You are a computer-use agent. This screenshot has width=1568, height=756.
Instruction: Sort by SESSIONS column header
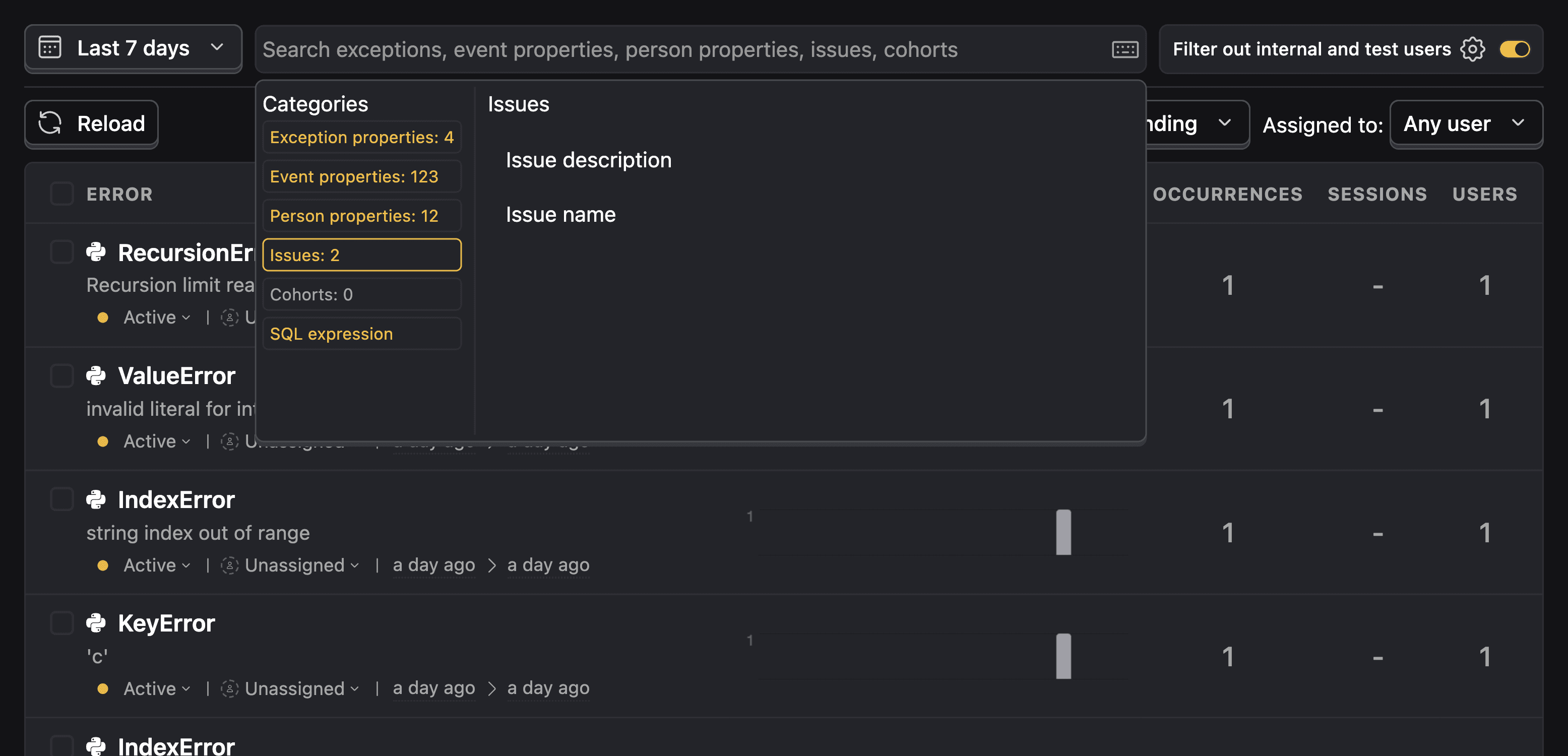tap(1377, 194)
